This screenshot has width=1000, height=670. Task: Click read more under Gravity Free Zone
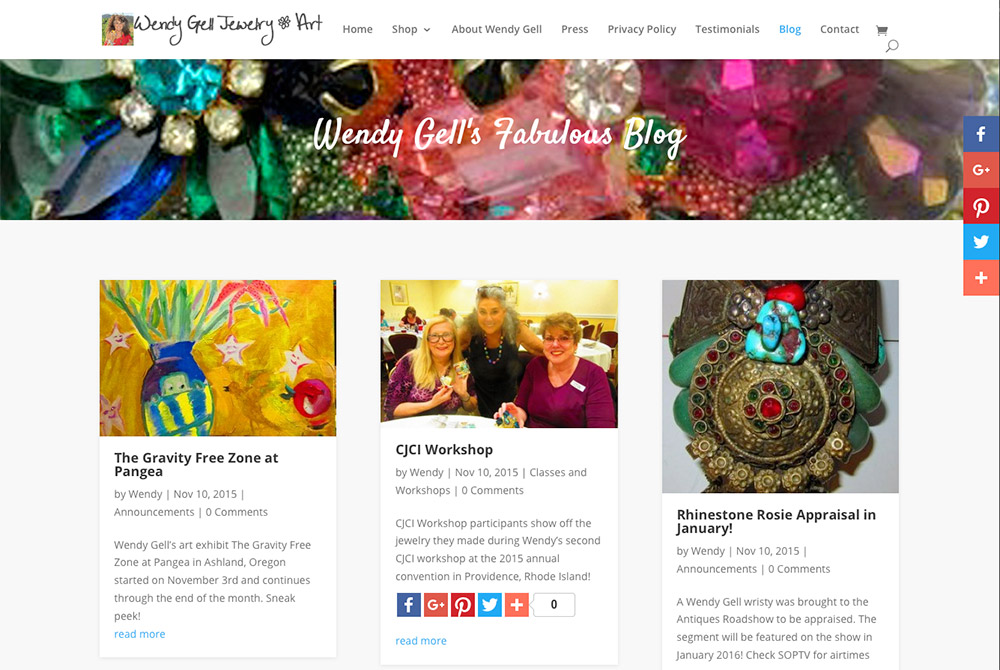(x=140, y=634)
